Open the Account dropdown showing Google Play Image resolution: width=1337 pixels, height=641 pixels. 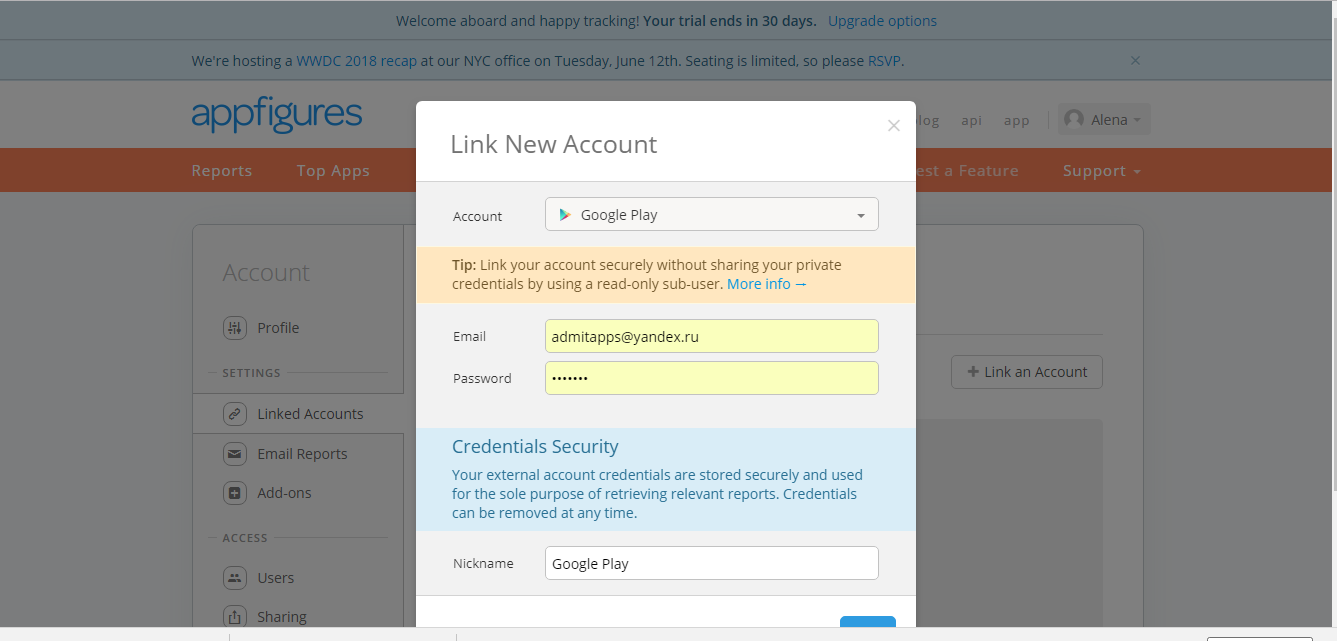pyautogui.click(x=711, y=215)
